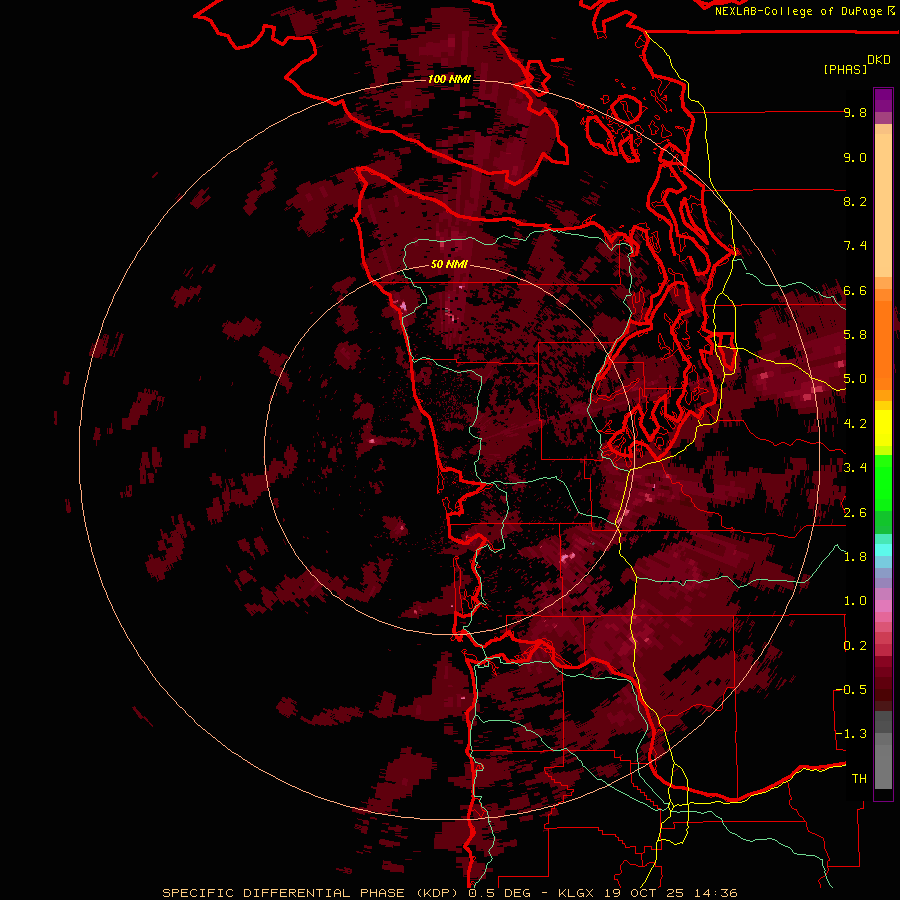Image resolution: width=900 pixels, height=900 pixels.
Task: Click the 7.4 value on color scale
Action: (855, 246)
